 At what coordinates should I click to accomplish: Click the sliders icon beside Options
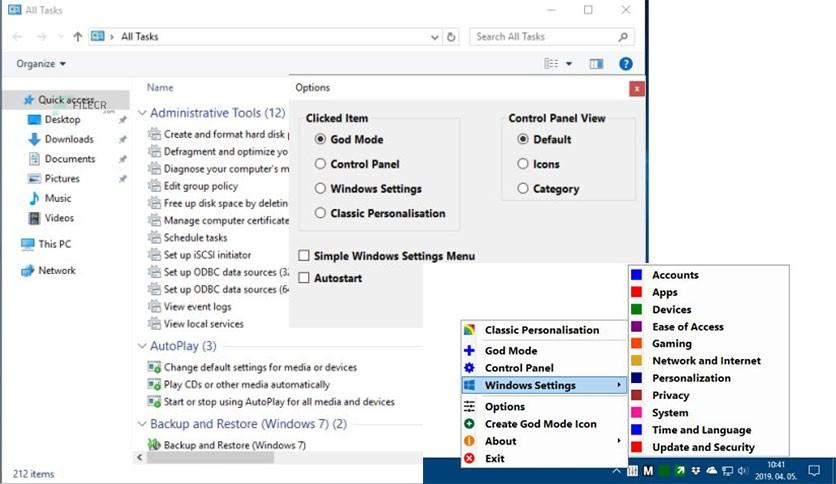[469, 406]
